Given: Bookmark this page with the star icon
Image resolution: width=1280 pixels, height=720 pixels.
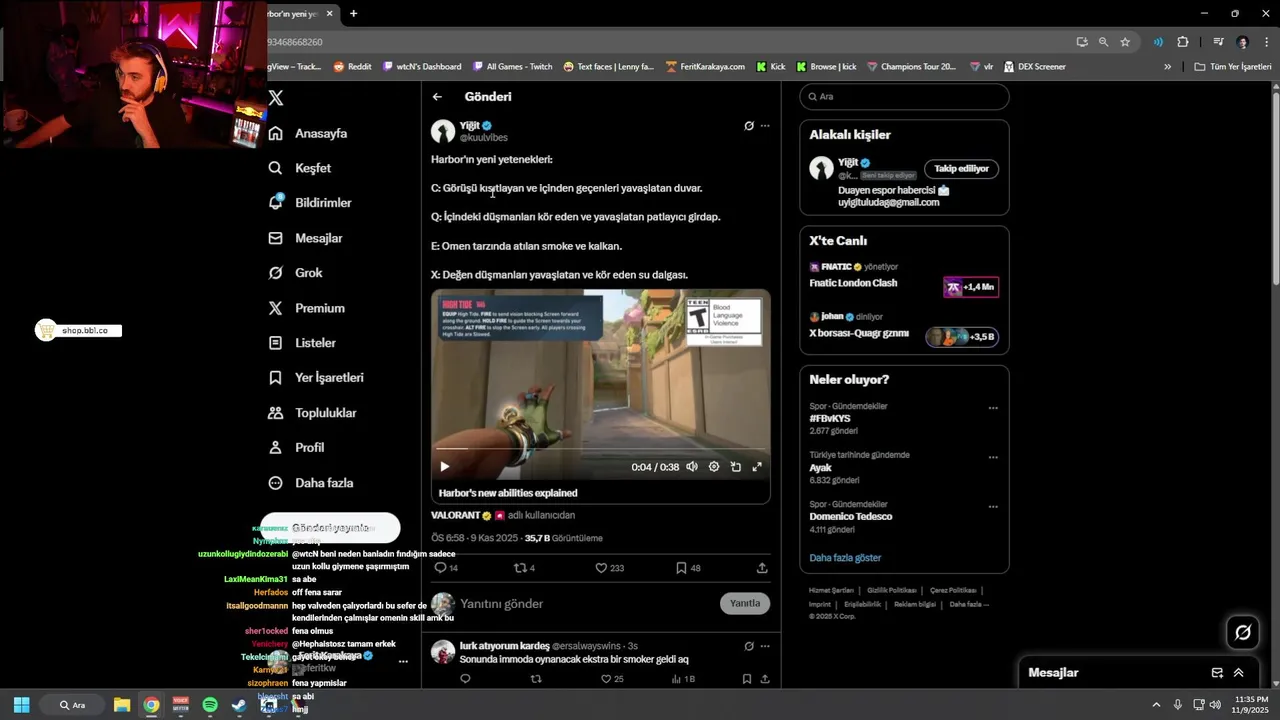Looking at the screenshot, I should (1125, 42).
